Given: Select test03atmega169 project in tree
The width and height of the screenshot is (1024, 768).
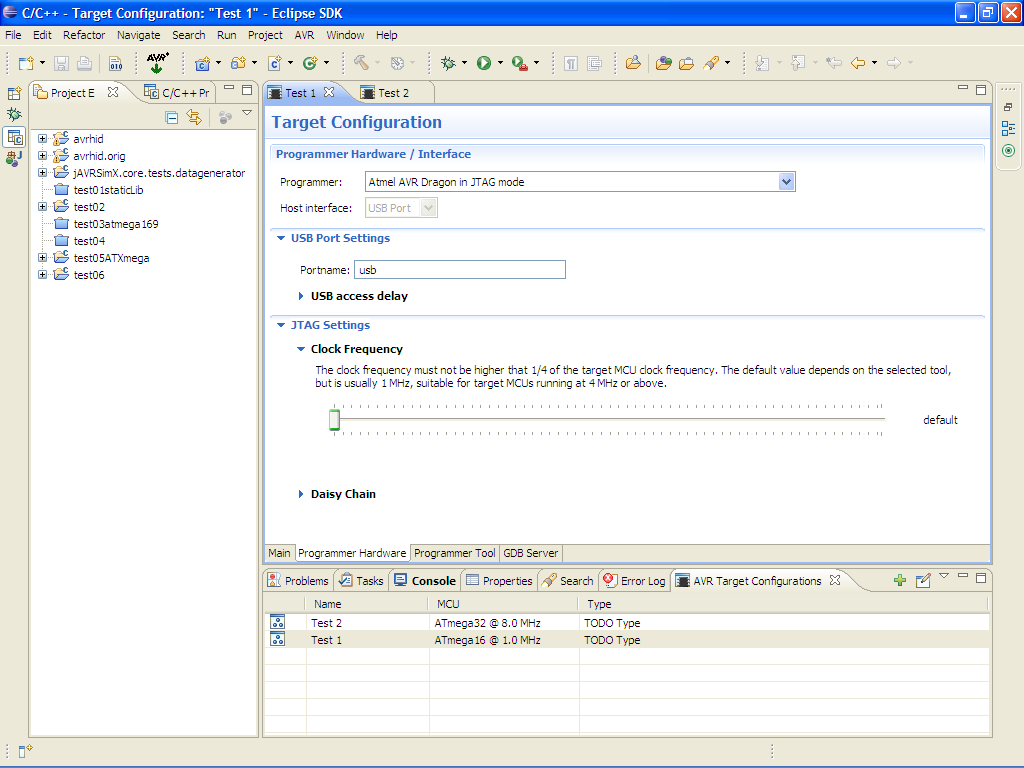Looking at the screenshot, I should [116, 224].
